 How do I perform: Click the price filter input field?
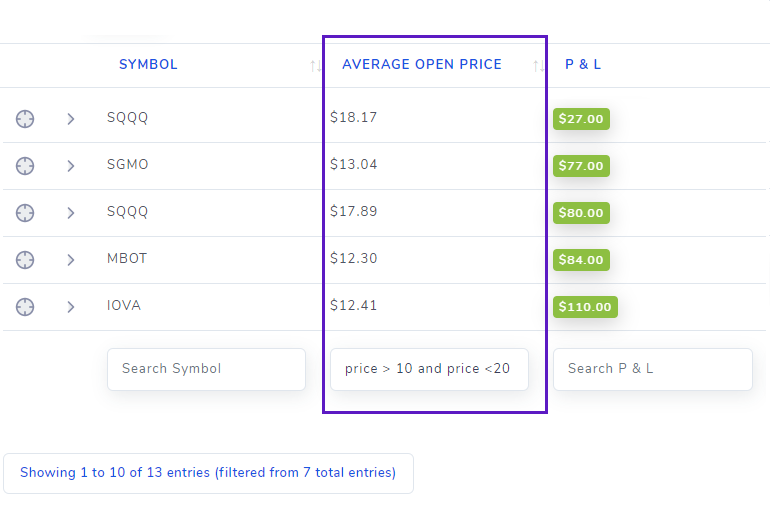tap(429, 369)
